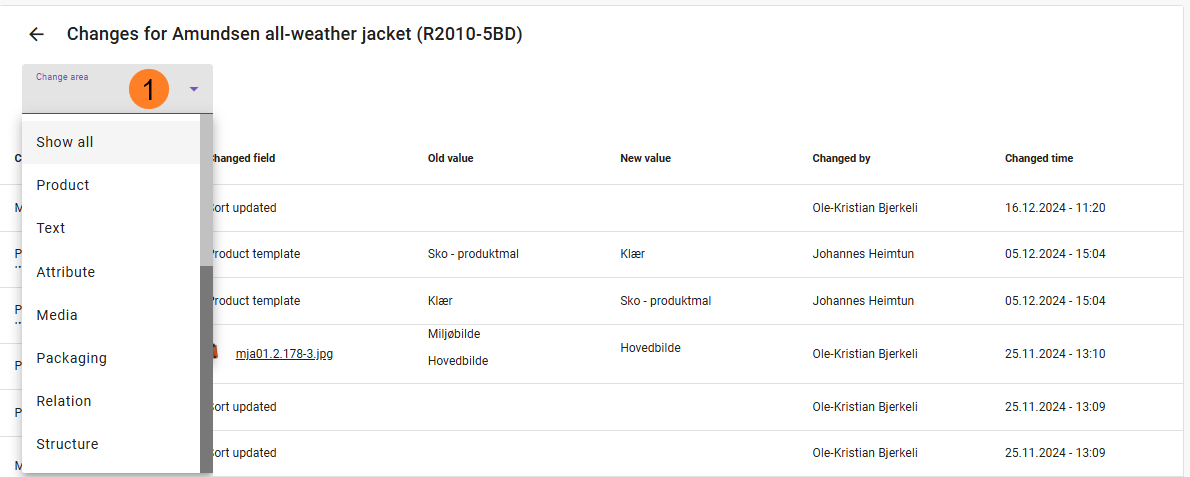Go back using the left arrow icon
Screen dimensions: 1190x477
click(36, 34)
